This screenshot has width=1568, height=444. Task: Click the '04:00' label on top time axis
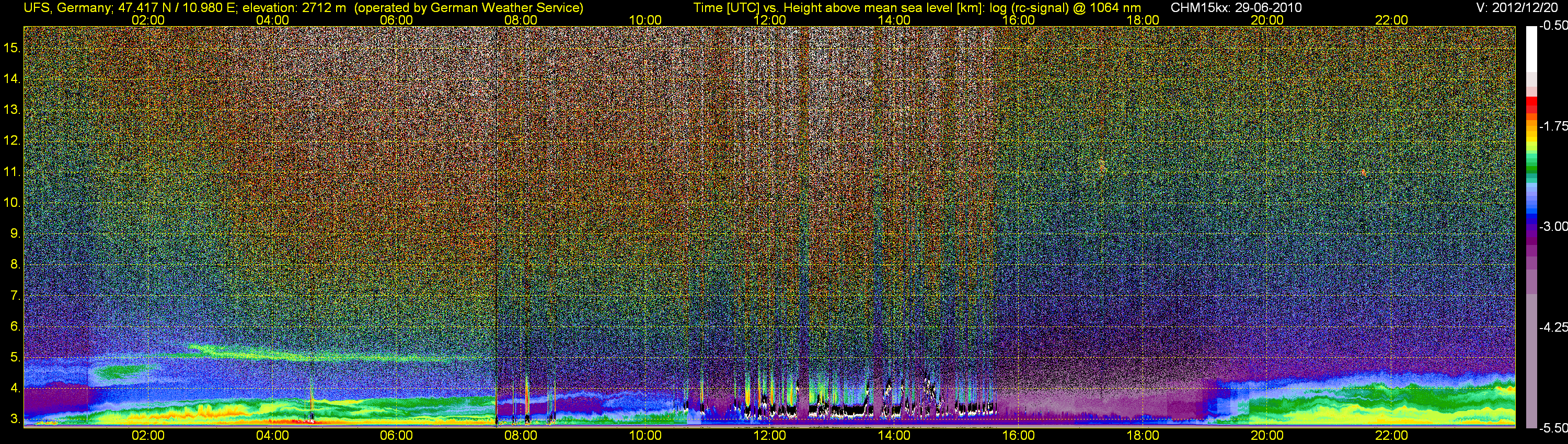click(x=272, y=20)
